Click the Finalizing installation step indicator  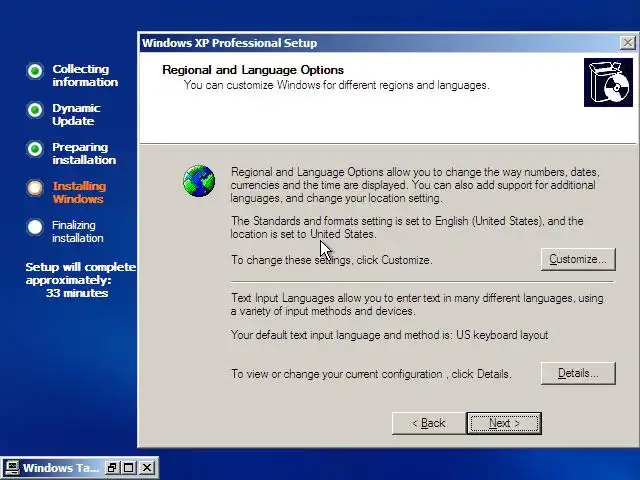(x=35, y=227)
